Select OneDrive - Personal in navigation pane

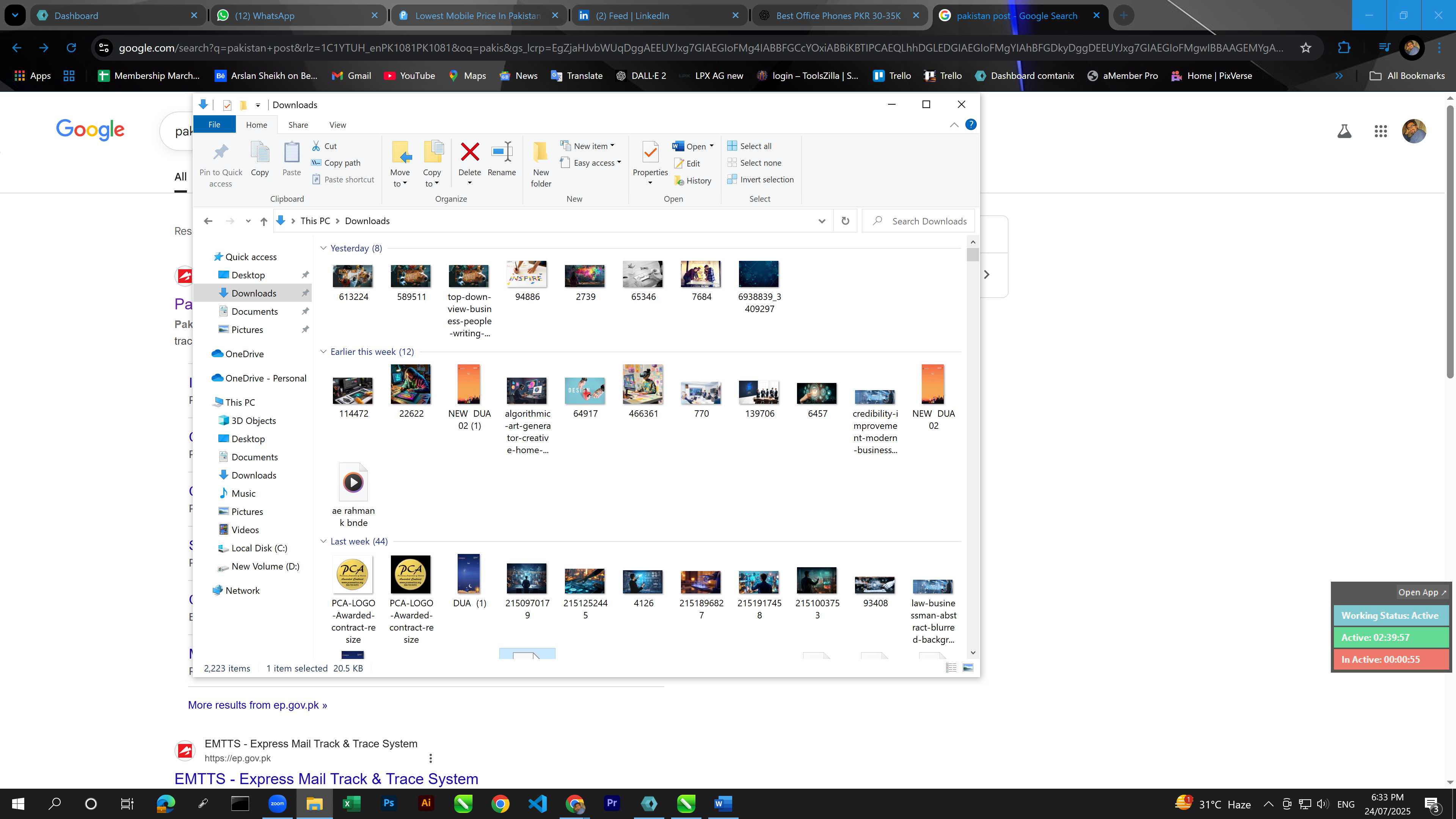tap(259, 378)
